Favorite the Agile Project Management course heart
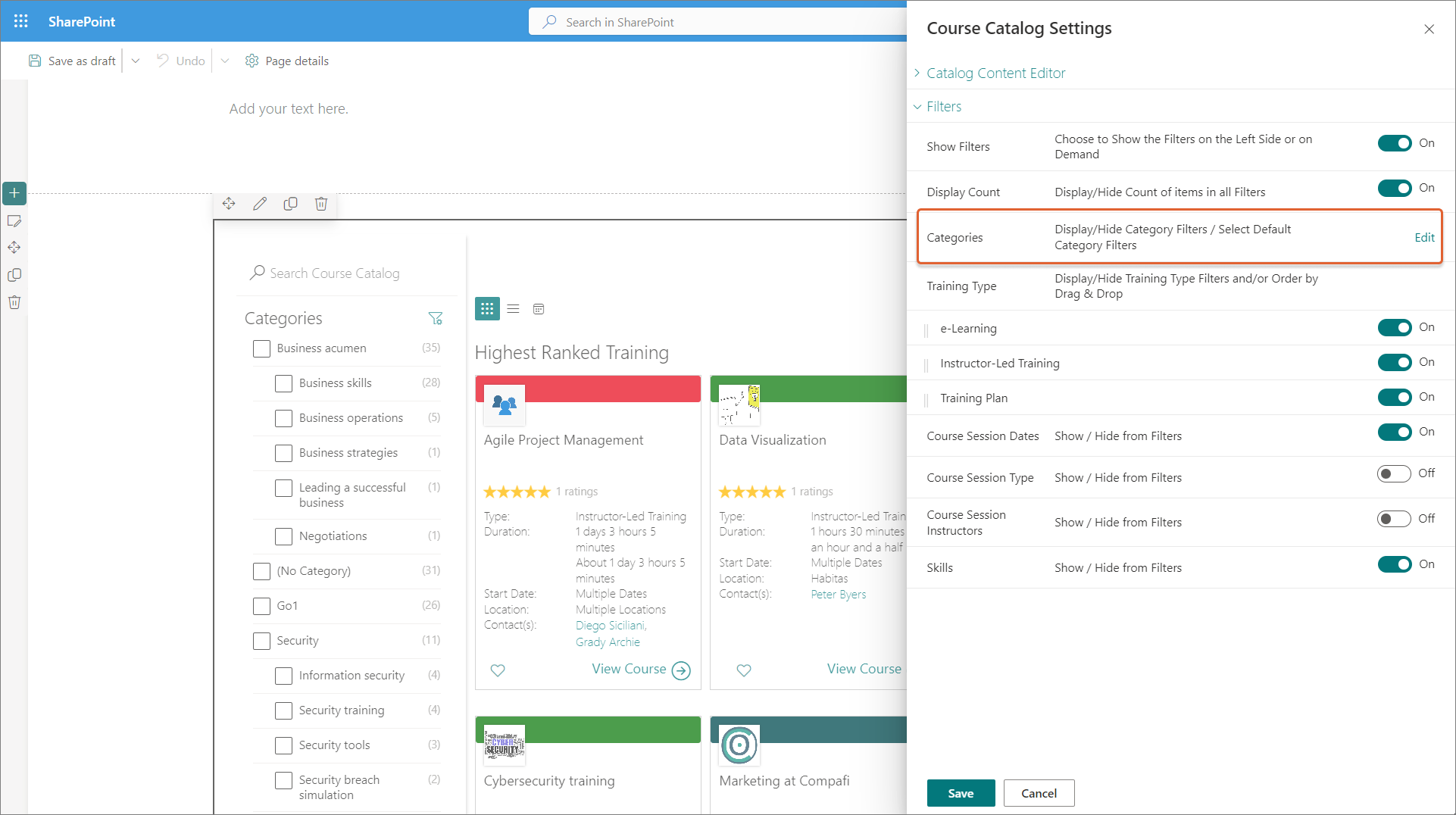 (498, 670)
